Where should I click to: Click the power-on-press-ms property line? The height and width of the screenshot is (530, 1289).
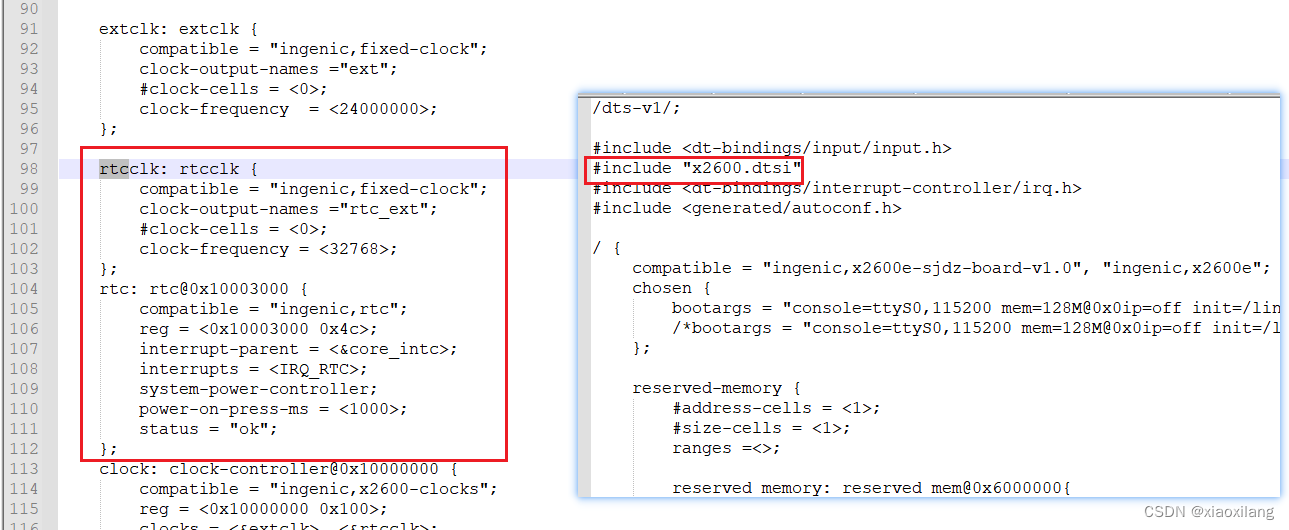click(274, 409)
